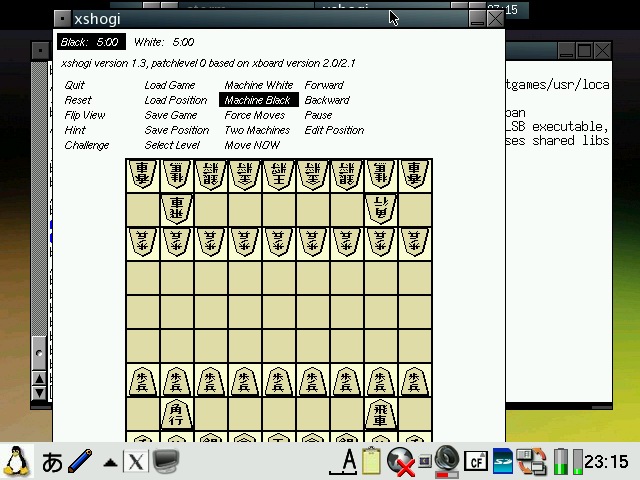The image size is (640, 480).
Task: Enable Force Moves mode
Action: pyautogui.click(x=254, y=115)
